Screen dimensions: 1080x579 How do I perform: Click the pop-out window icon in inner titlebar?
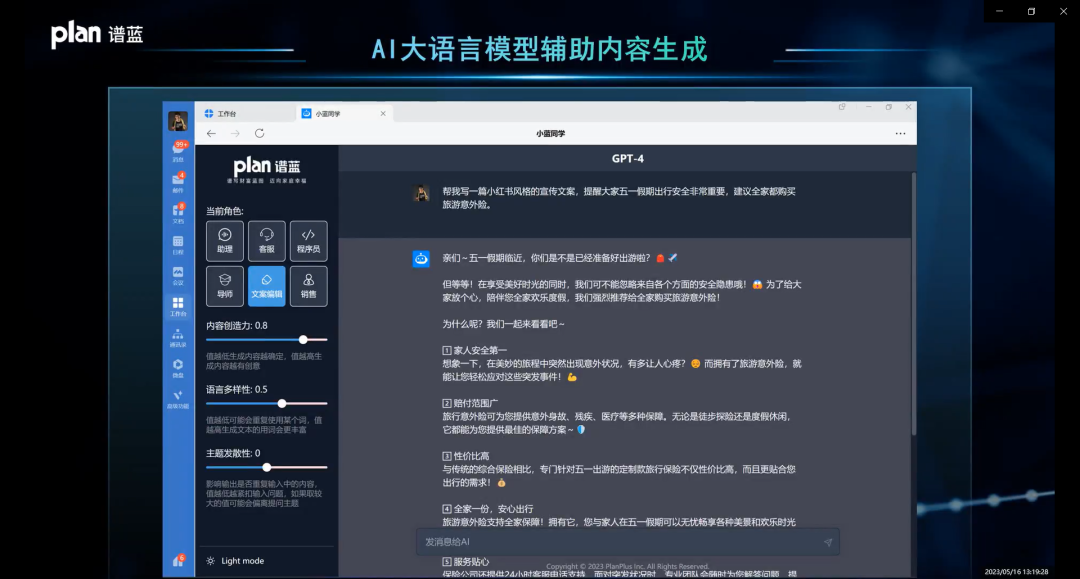tap(842, 107)
